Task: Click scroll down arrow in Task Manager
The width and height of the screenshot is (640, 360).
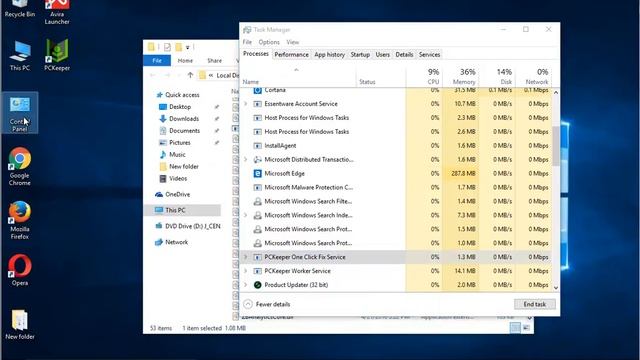Action: (x=556, y=288)
